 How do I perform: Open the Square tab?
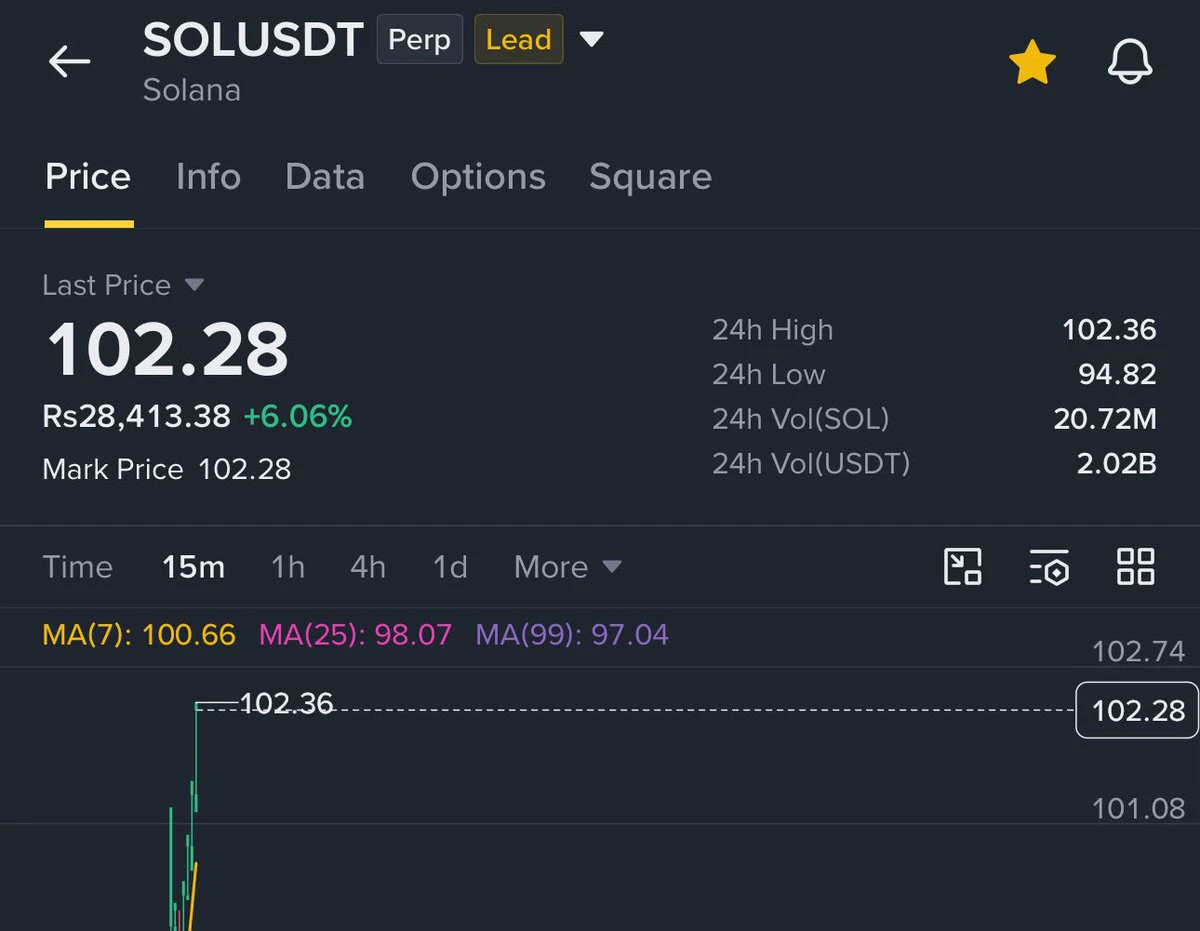coord(650,177)
